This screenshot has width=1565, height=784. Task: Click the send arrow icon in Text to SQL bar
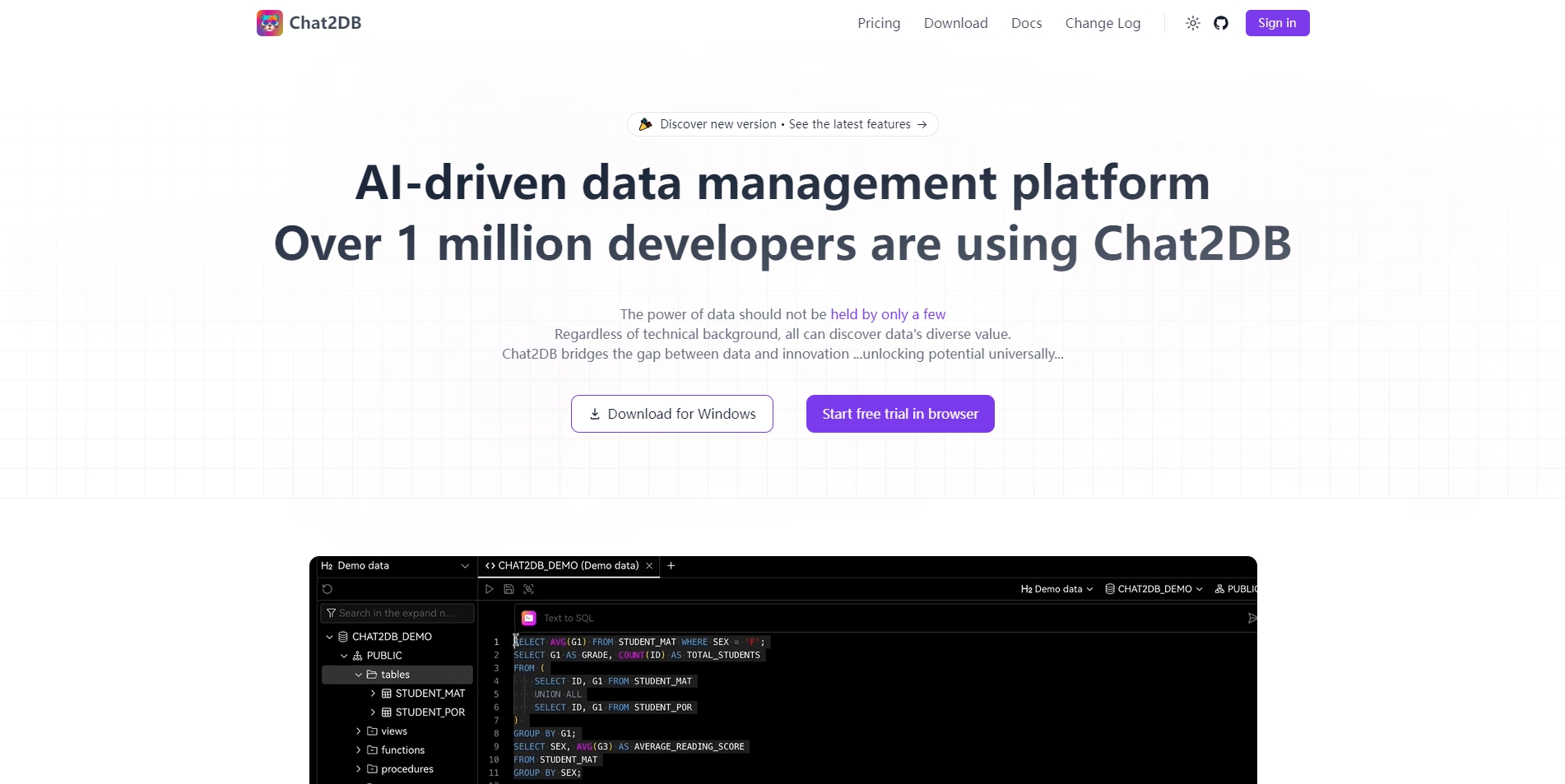[x=1252, y=618]
